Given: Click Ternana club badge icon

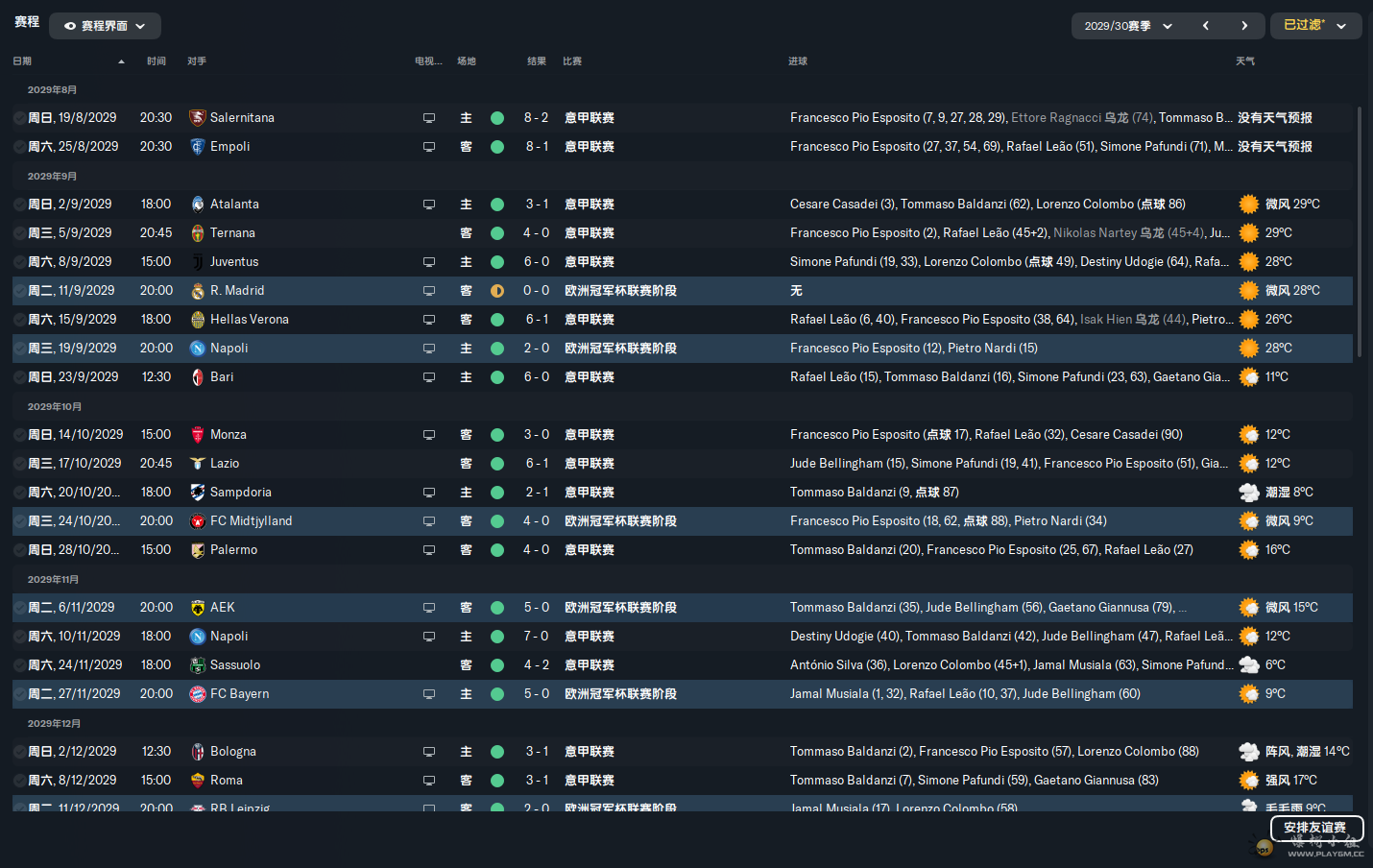Looking at the screenshot, I should [198, 233].
